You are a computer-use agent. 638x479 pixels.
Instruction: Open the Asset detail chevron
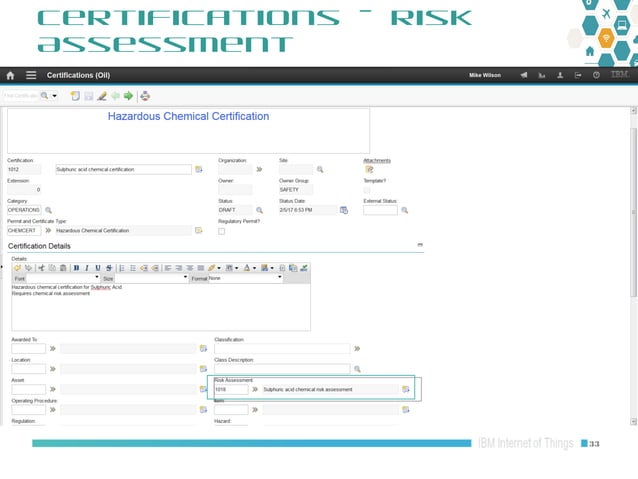click(52, 389)
